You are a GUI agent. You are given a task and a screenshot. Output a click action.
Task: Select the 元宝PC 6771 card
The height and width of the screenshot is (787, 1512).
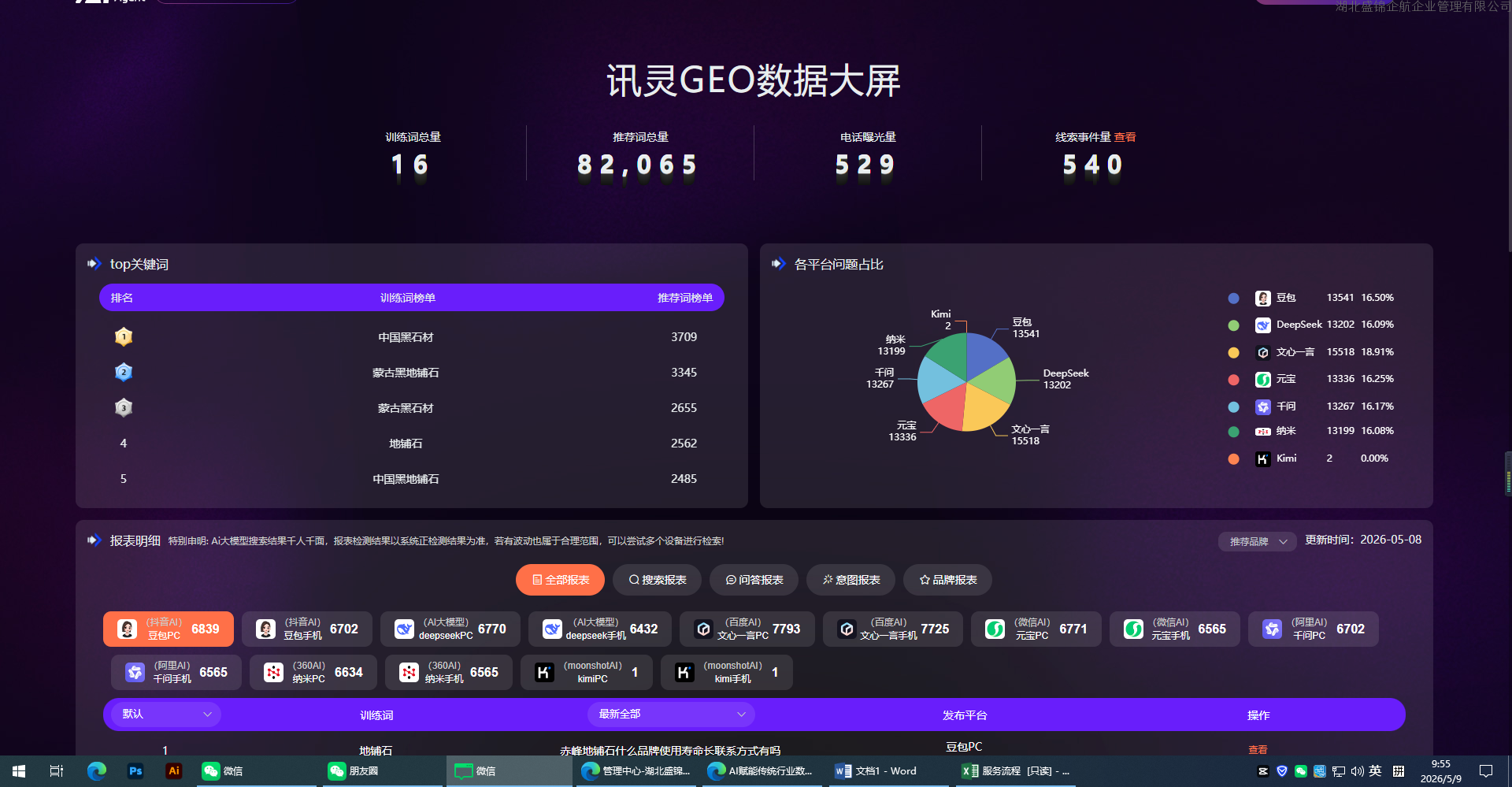1036,629
